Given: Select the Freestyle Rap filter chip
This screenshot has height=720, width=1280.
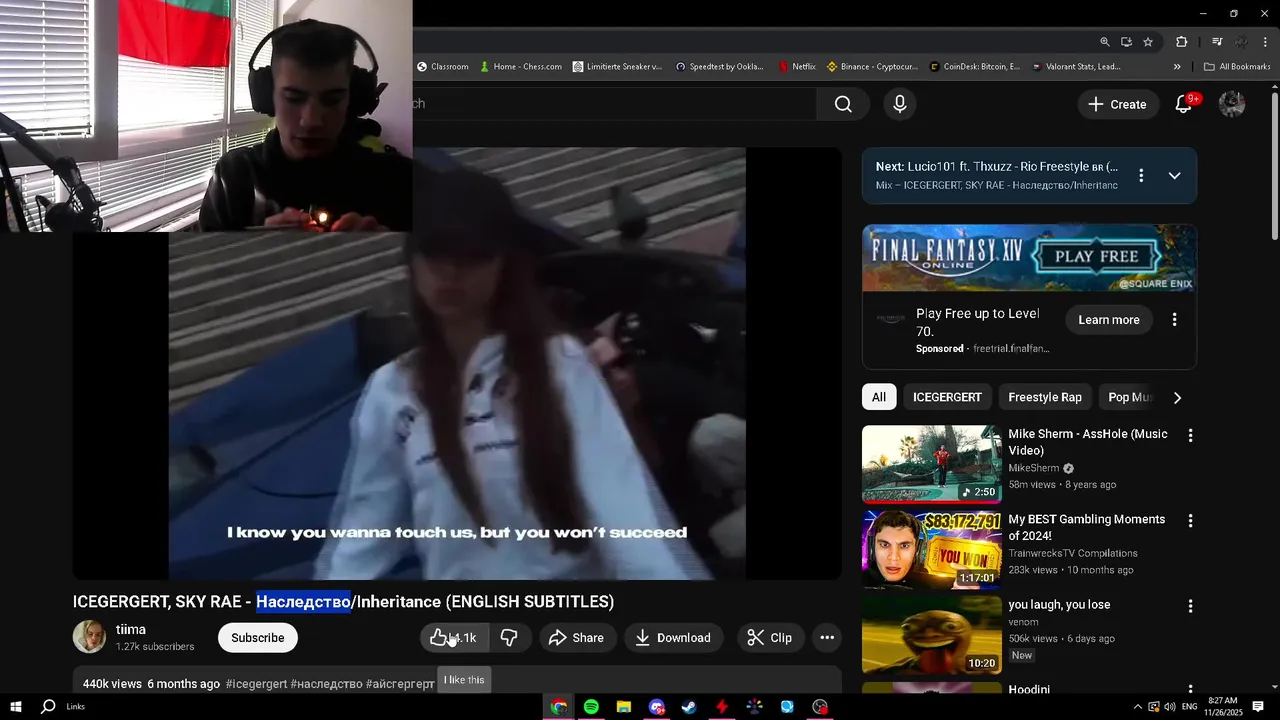Looking at the screenshot, I should (1045, 397).
